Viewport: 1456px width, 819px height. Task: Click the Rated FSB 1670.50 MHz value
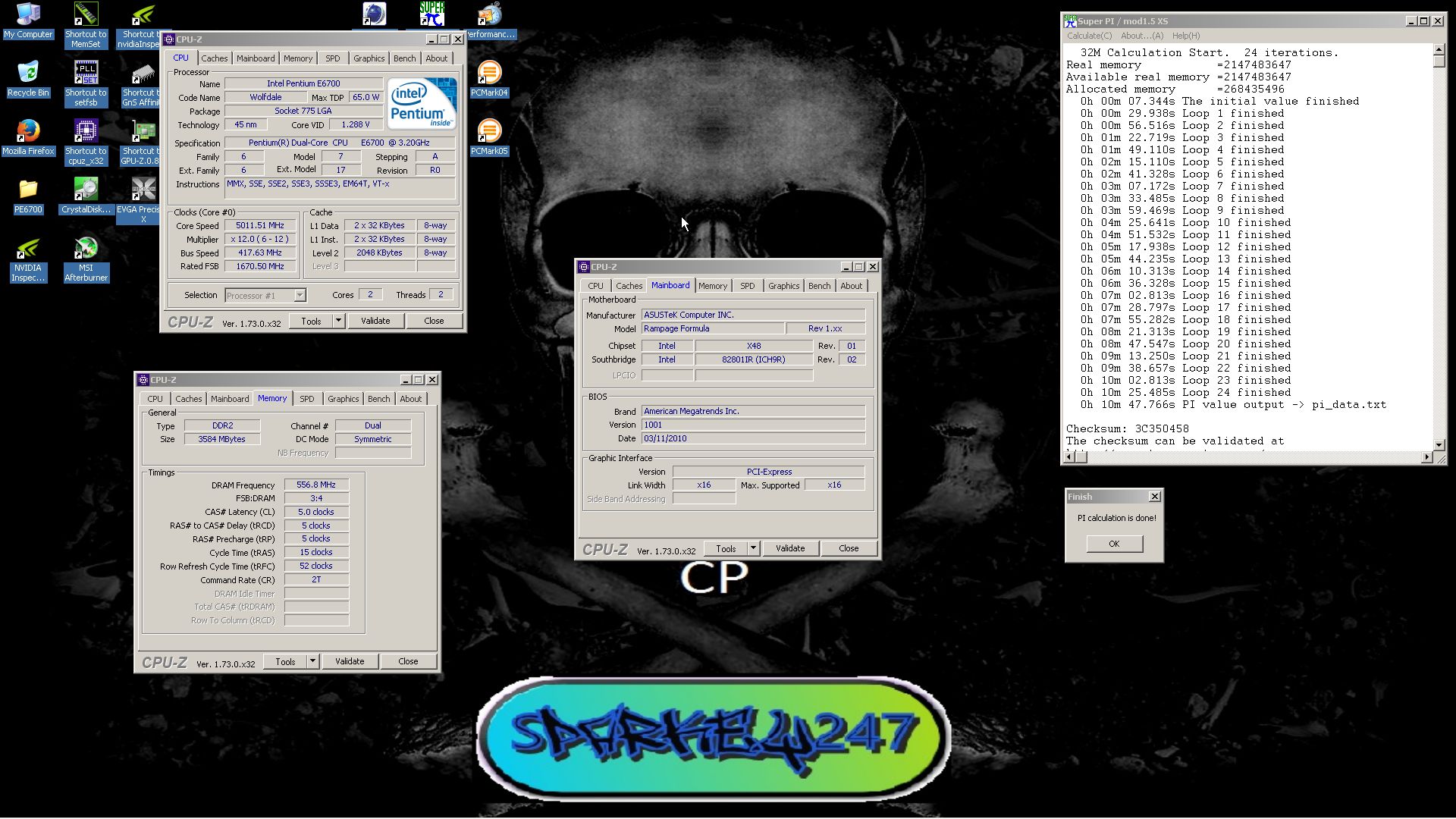(260, 267)
